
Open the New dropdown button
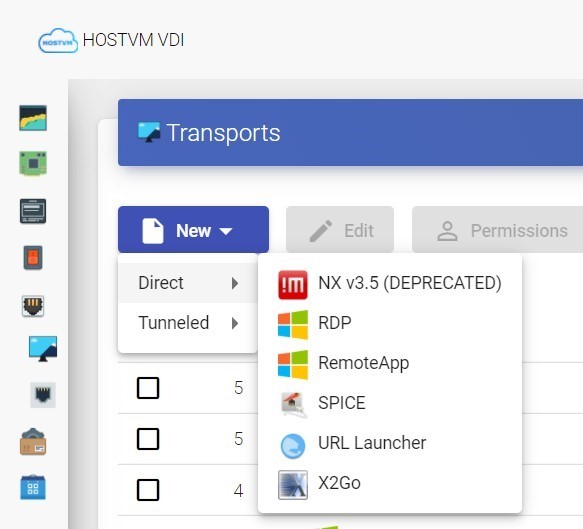click(193, 230)
